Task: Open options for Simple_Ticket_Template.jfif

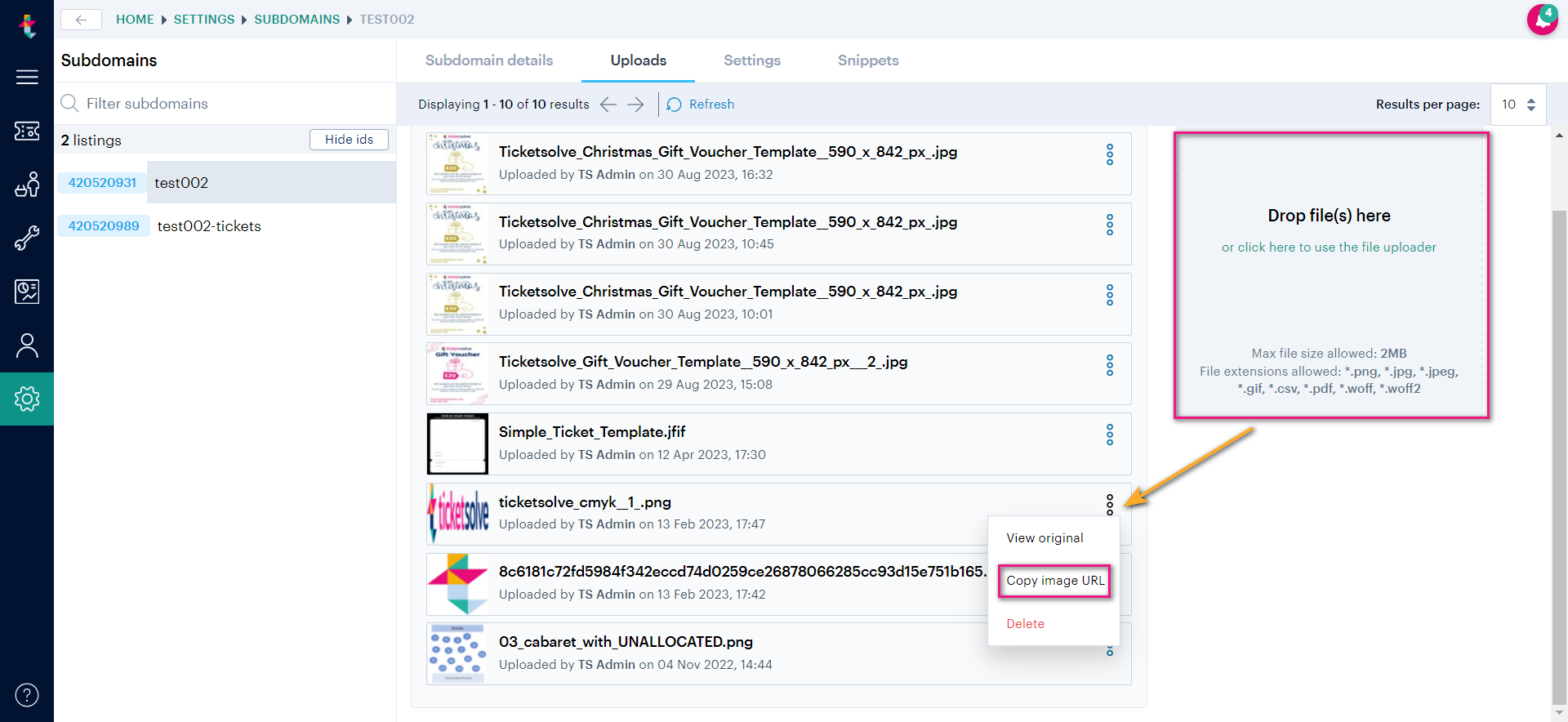Action: point(1110,435)
